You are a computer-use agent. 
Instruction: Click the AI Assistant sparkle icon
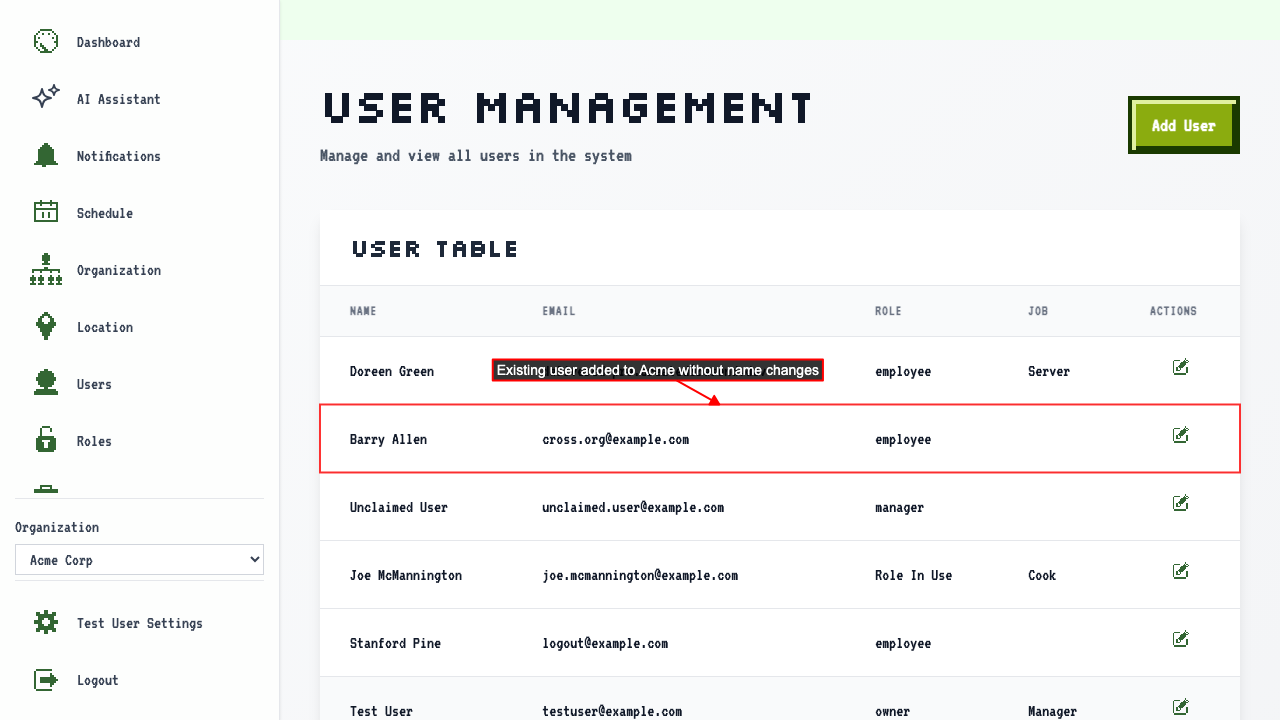point(46,98)
